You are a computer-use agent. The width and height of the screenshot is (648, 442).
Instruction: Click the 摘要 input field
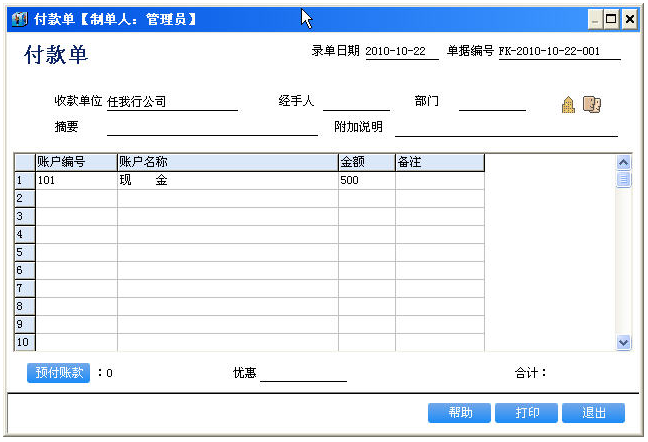pyautogui.click(x=212, y=127)
